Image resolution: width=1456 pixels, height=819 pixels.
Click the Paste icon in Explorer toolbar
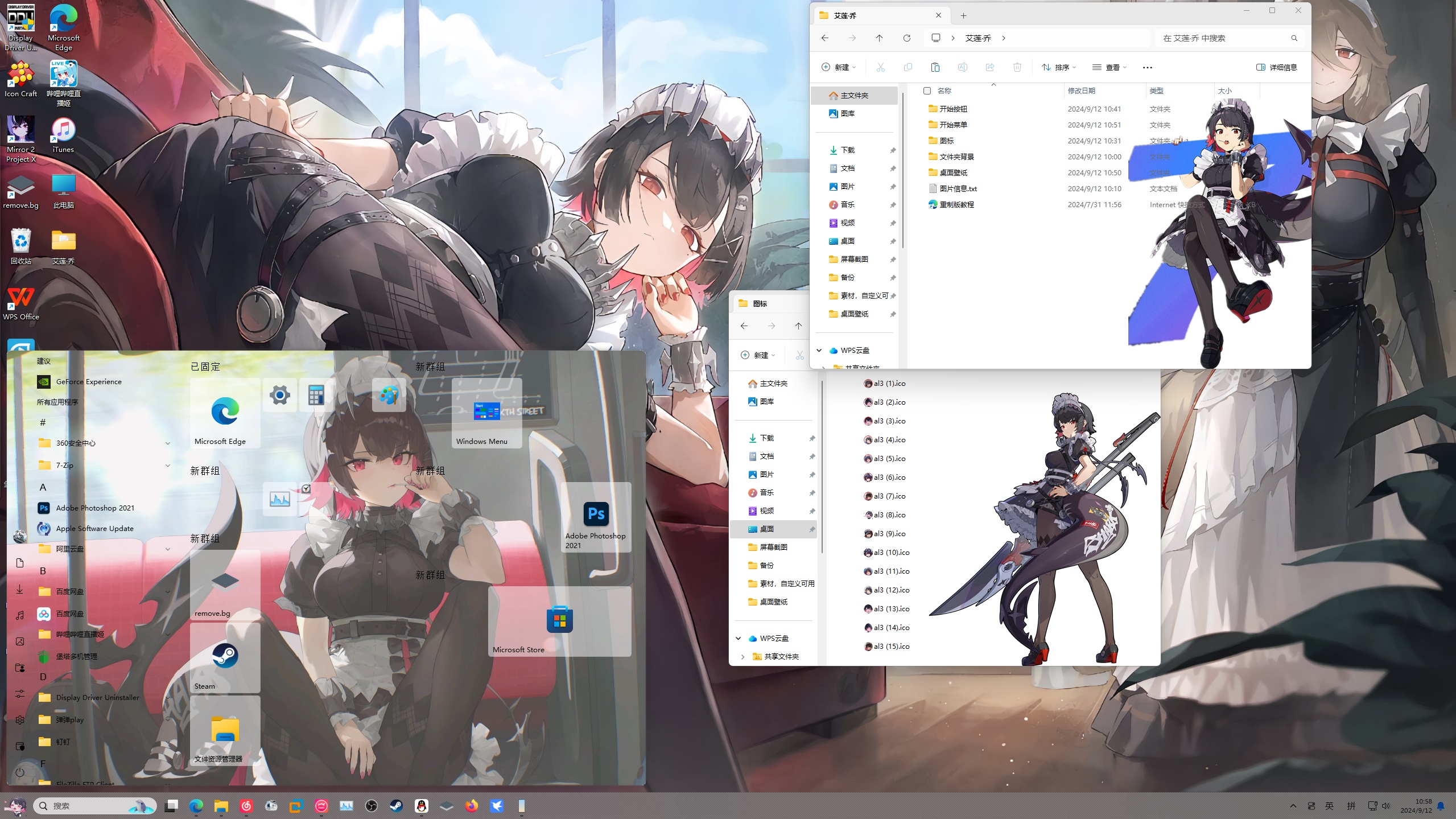[935, 67]
